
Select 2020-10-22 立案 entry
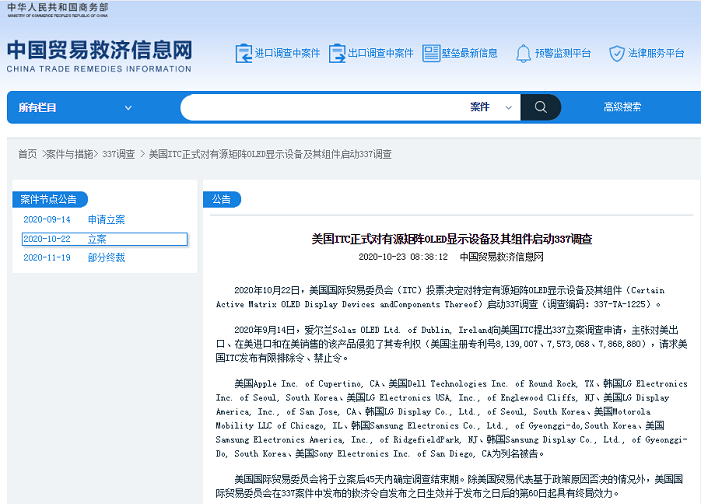coord(105,239)
